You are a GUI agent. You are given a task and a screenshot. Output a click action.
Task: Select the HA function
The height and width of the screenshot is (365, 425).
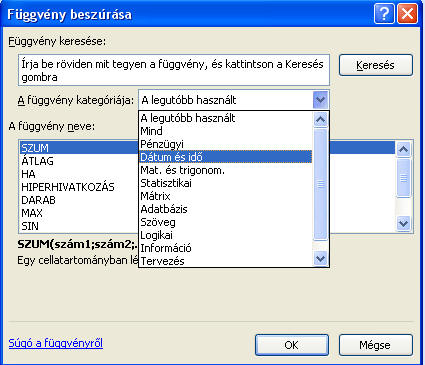[79, 174]
